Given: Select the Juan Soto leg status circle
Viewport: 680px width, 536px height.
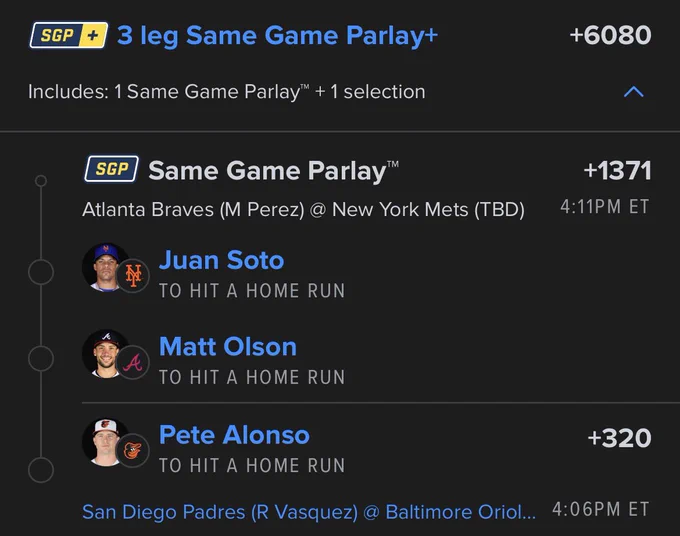Looking at the screenshot, I should pyautogui.click(x=41, y=272).
